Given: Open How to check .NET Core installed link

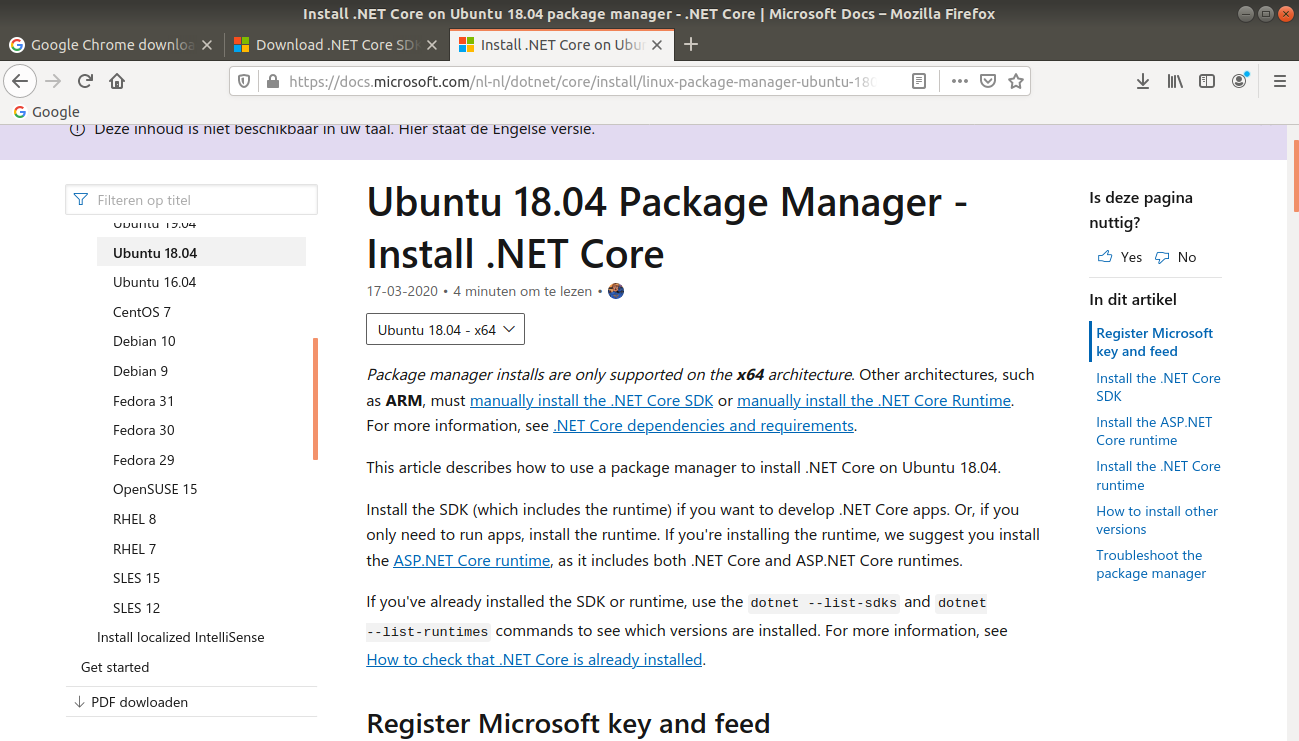Looking at the screenshot, I should [534, 659].
